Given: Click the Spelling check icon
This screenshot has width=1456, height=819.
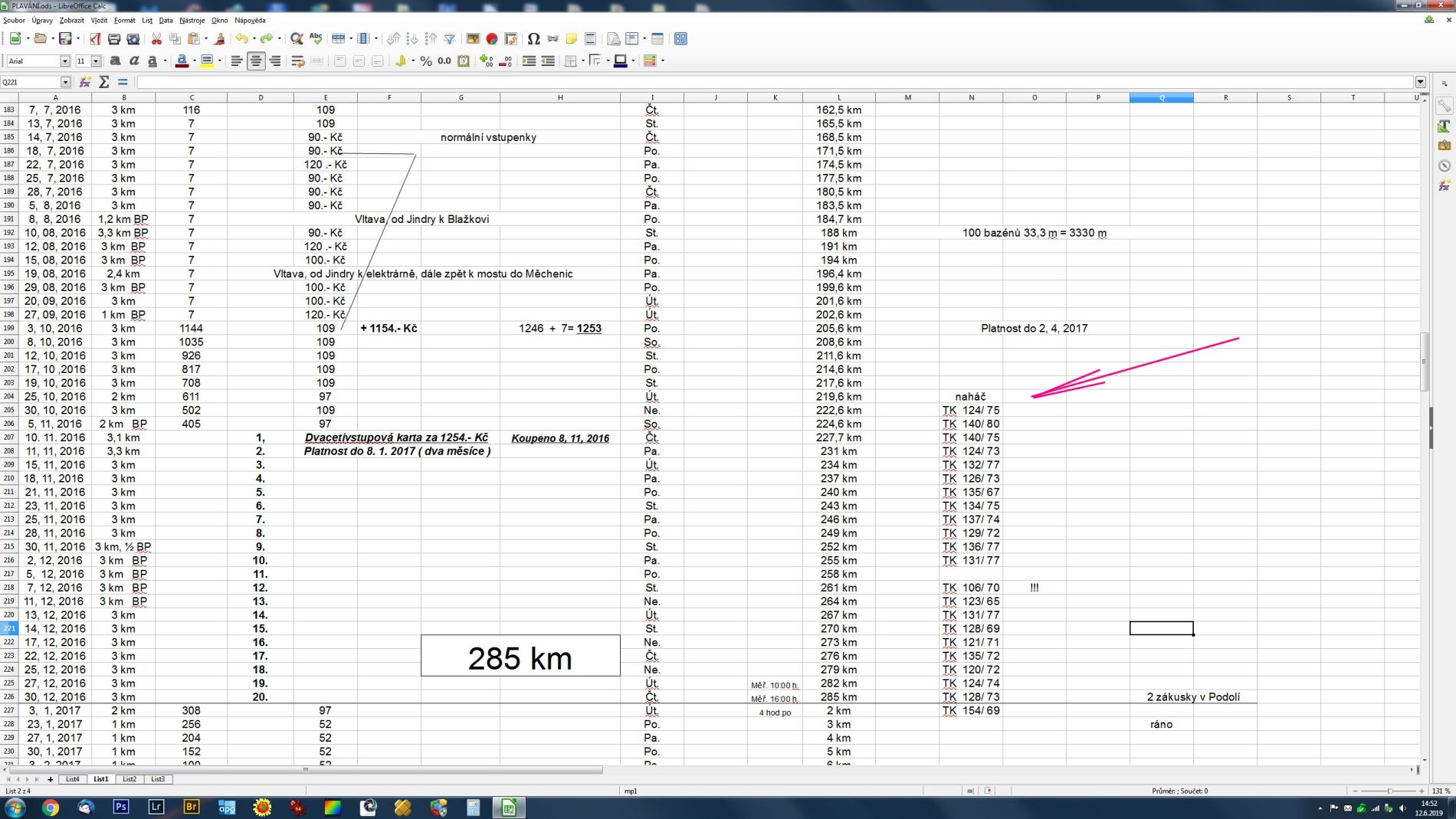Looking at the screenshot, I should (x=316, y=38).
